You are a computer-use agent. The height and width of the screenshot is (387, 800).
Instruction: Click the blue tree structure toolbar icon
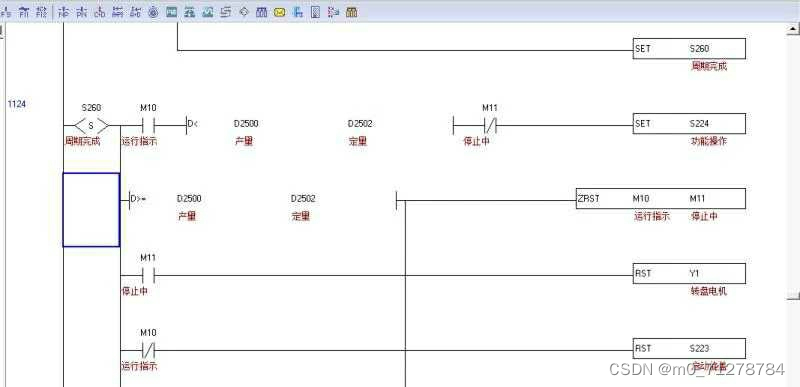(x=298, y=12)
